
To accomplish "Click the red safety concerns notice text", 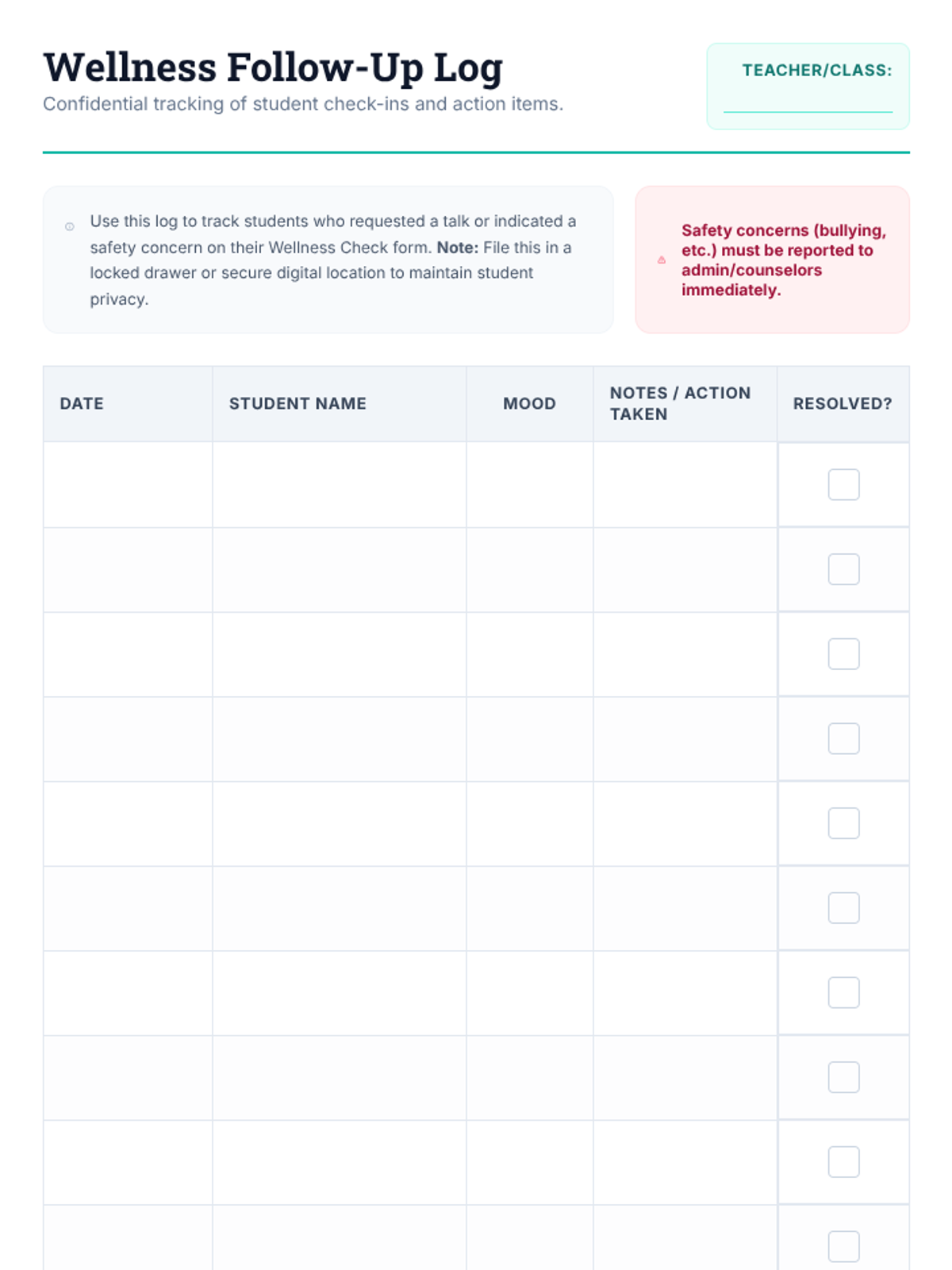I will coord(783,260).
